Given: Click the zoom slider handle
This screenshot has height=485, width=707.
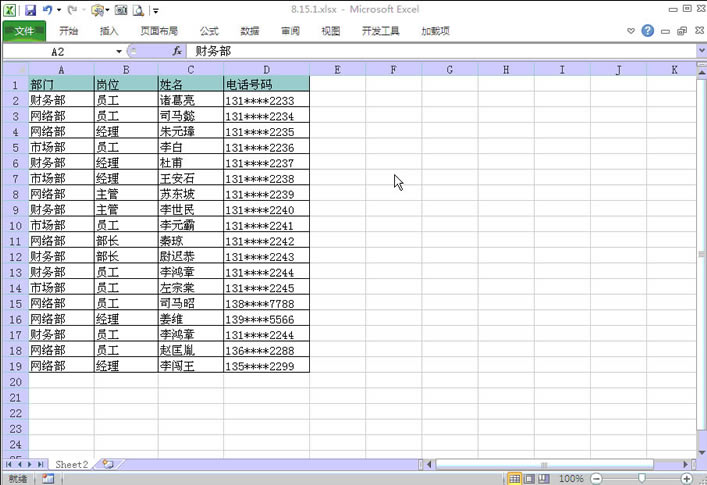Looking at the screenshot, I should tap(642, 478).
